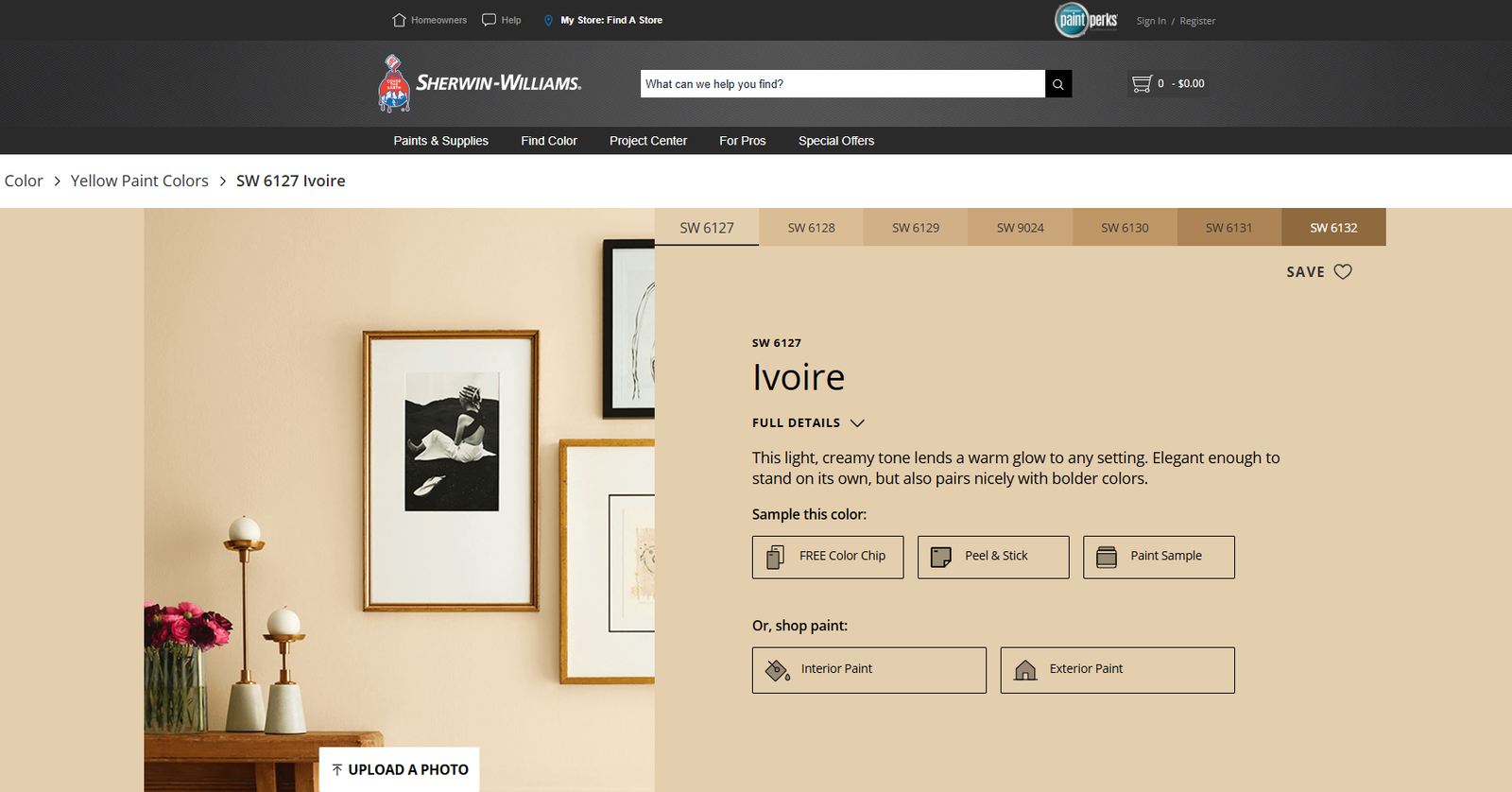Viewport: 1512px width, 792px height.
Task: Shop Exterior Paint
Action: coord(1118,670)
